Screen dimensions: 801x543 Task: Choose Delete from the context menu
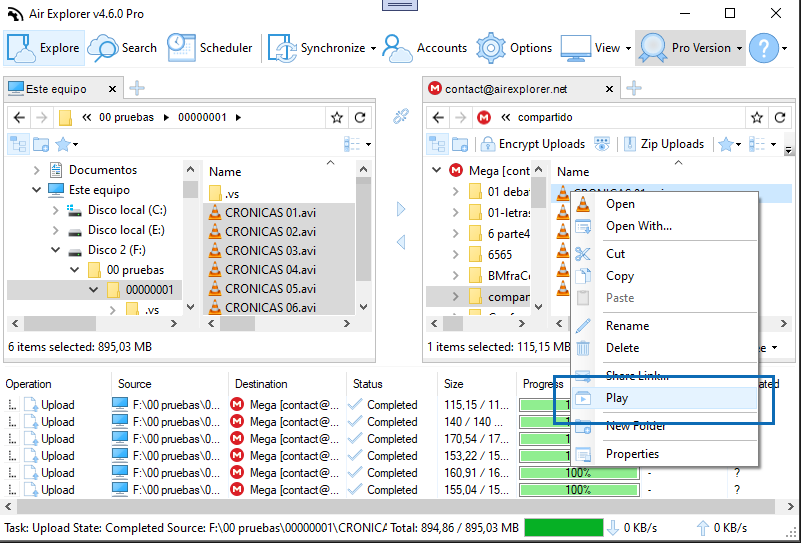pyautogui.click(x=664, y=348)
